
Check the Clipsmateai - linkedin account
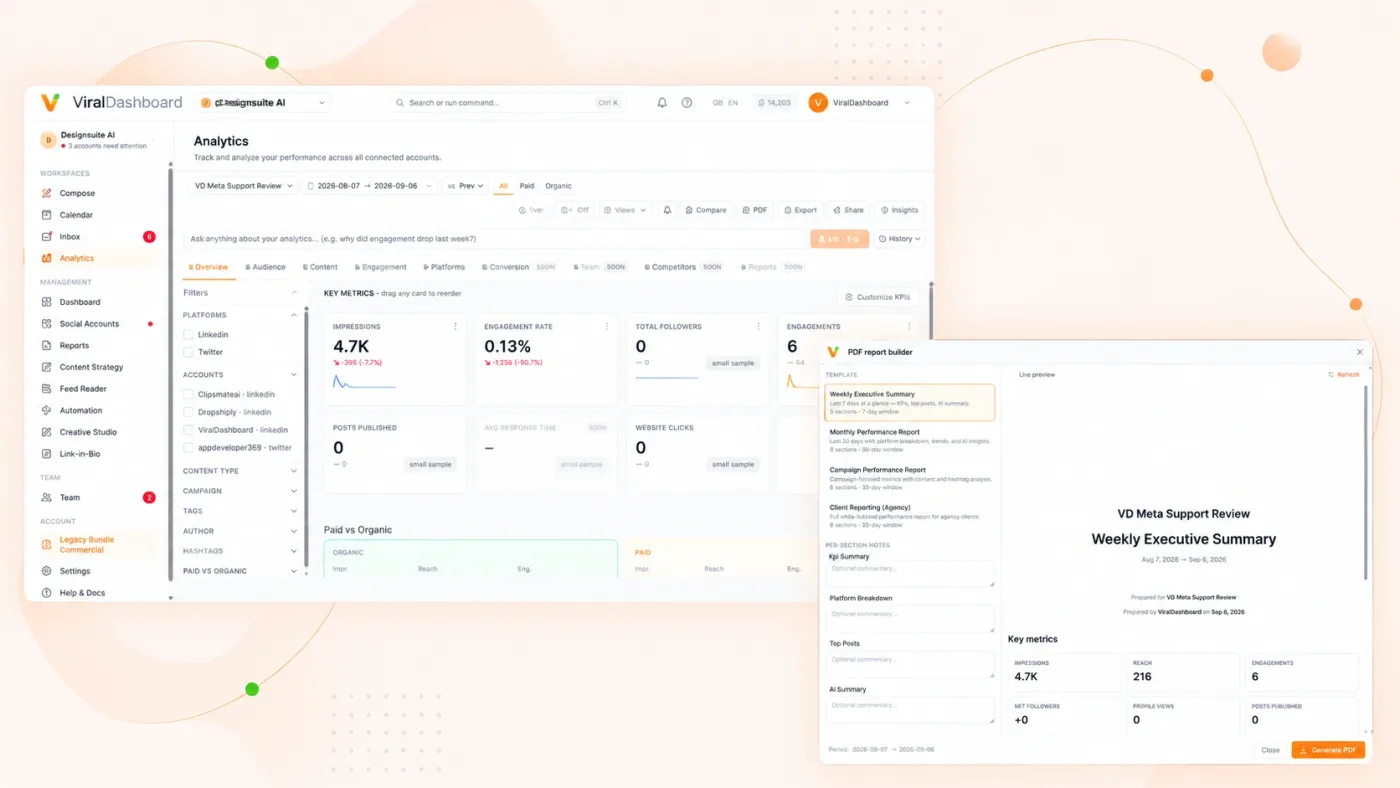(x=188, y=394)
